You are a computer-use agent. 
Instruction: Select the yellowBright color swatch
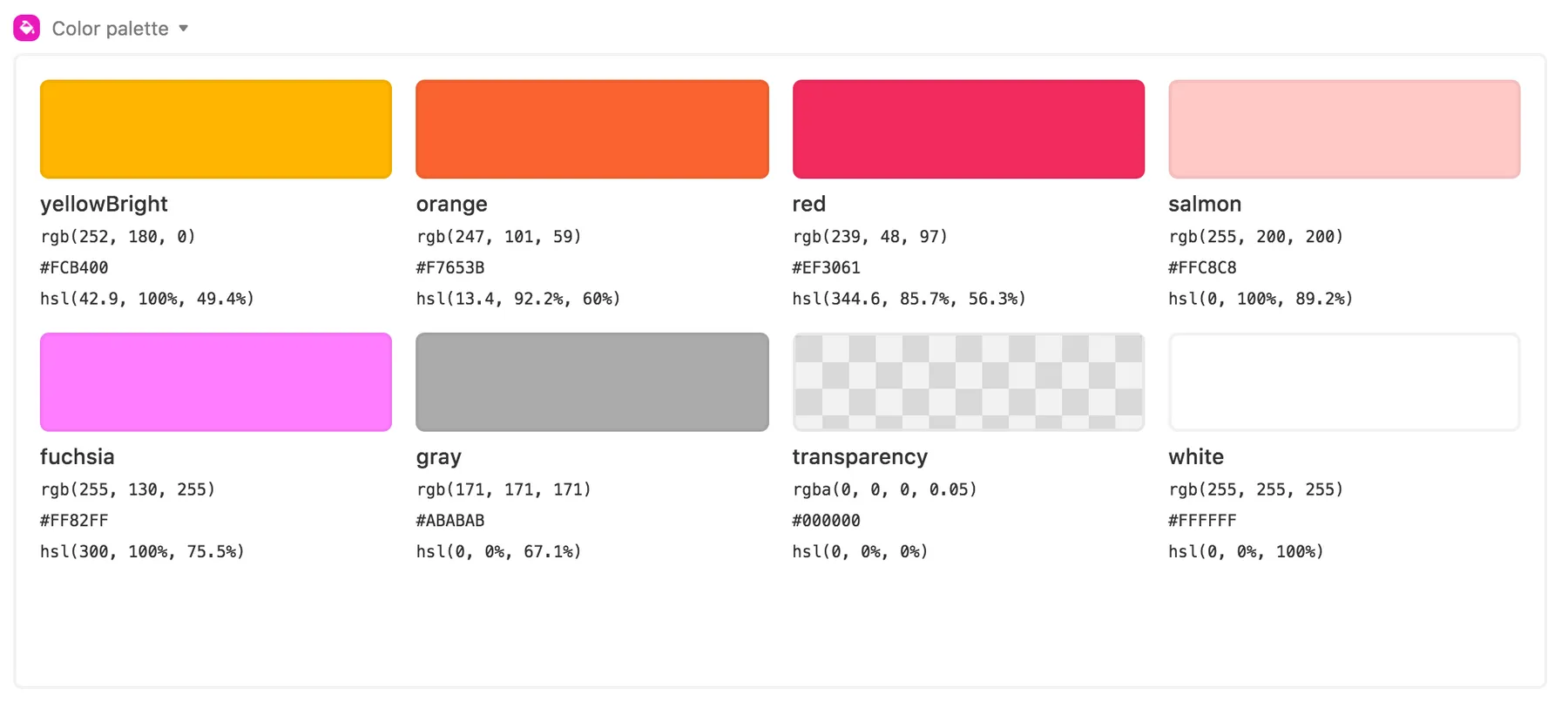click(216, 129)
